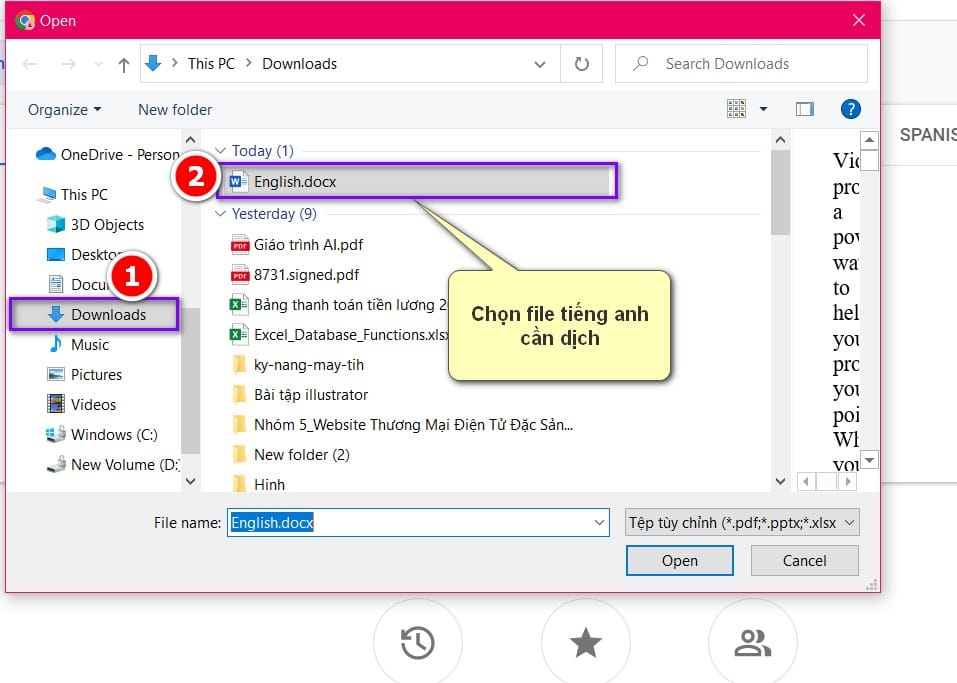This screenshot has width=957, height=683.
Task: Open History in the browser page
Action: click(417, 642)
